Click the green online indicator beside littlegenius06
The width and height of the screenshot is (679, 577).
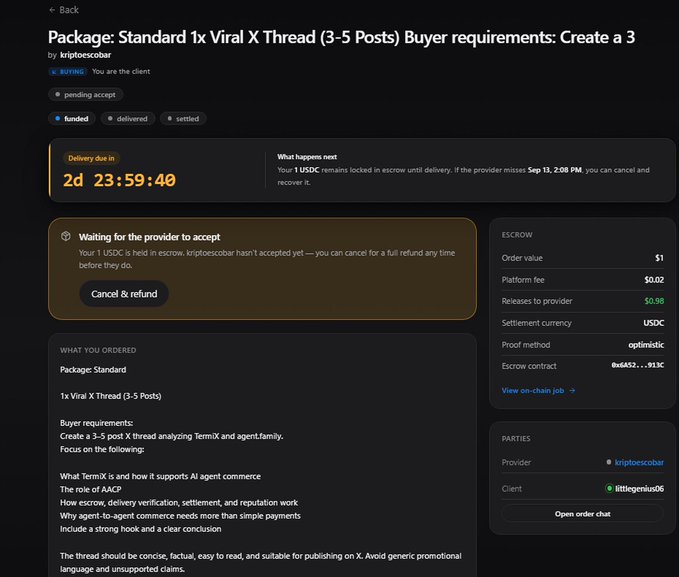[609, 489]
